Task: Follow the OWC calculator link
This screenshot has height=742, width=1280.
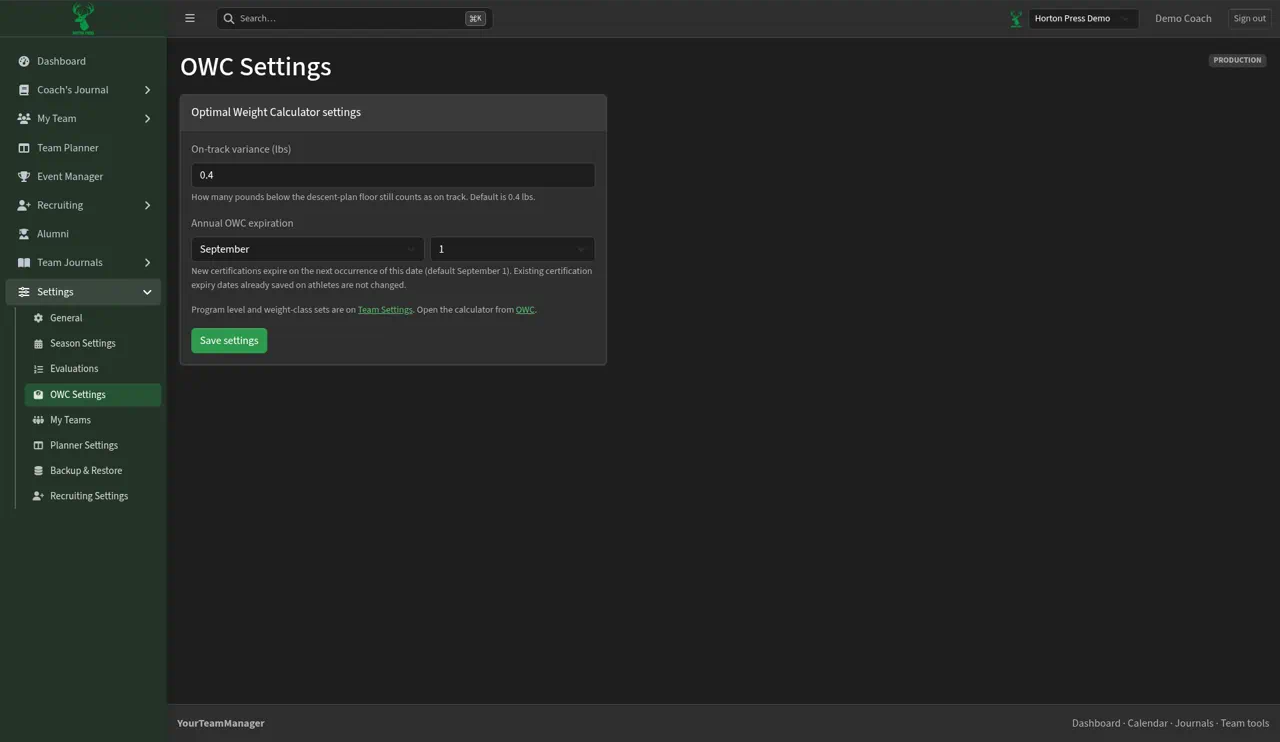Action: 525,310
